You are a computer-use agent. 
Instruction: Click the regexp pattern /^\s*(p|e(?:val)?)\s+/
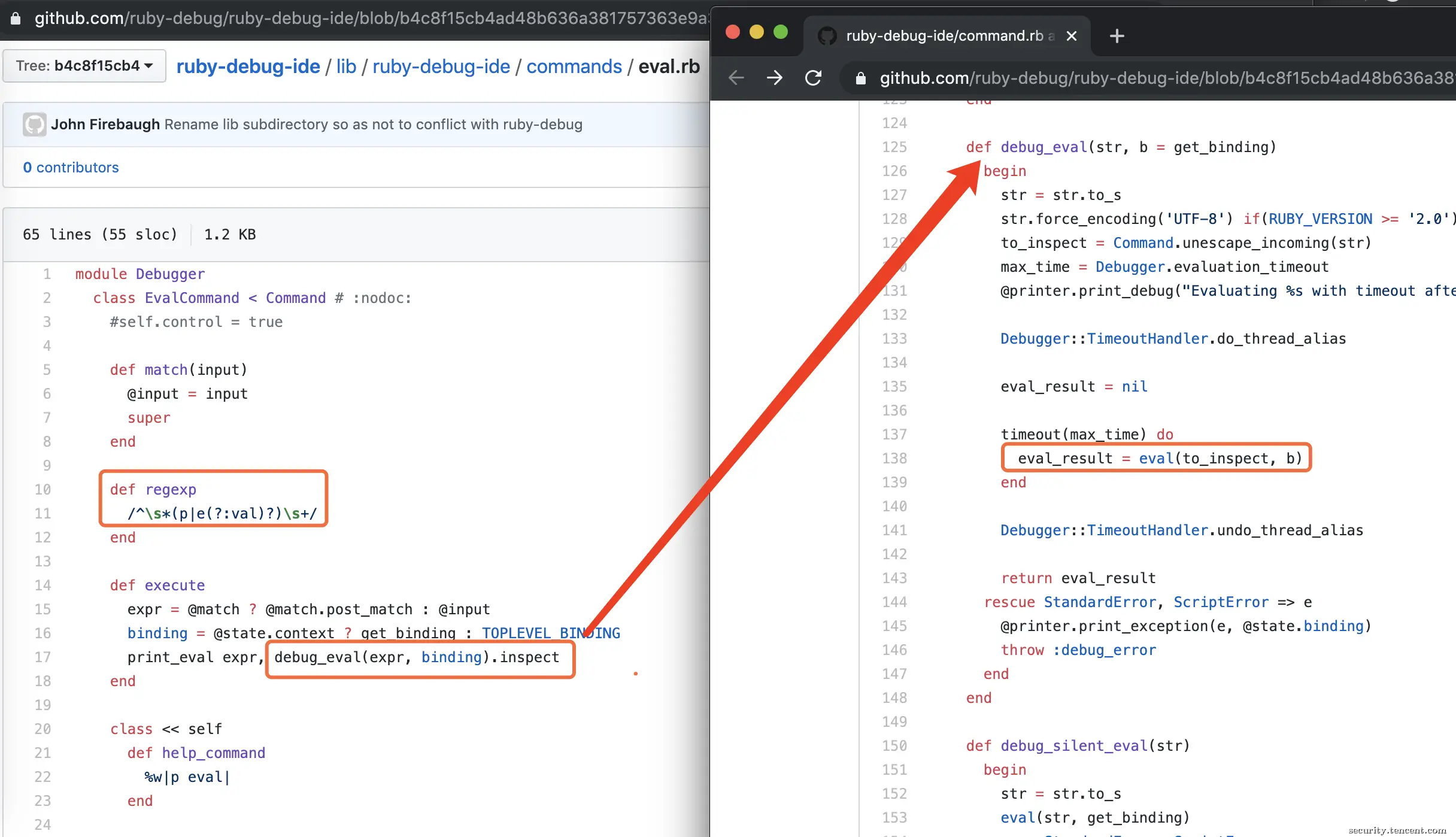(x=222, y=514)
